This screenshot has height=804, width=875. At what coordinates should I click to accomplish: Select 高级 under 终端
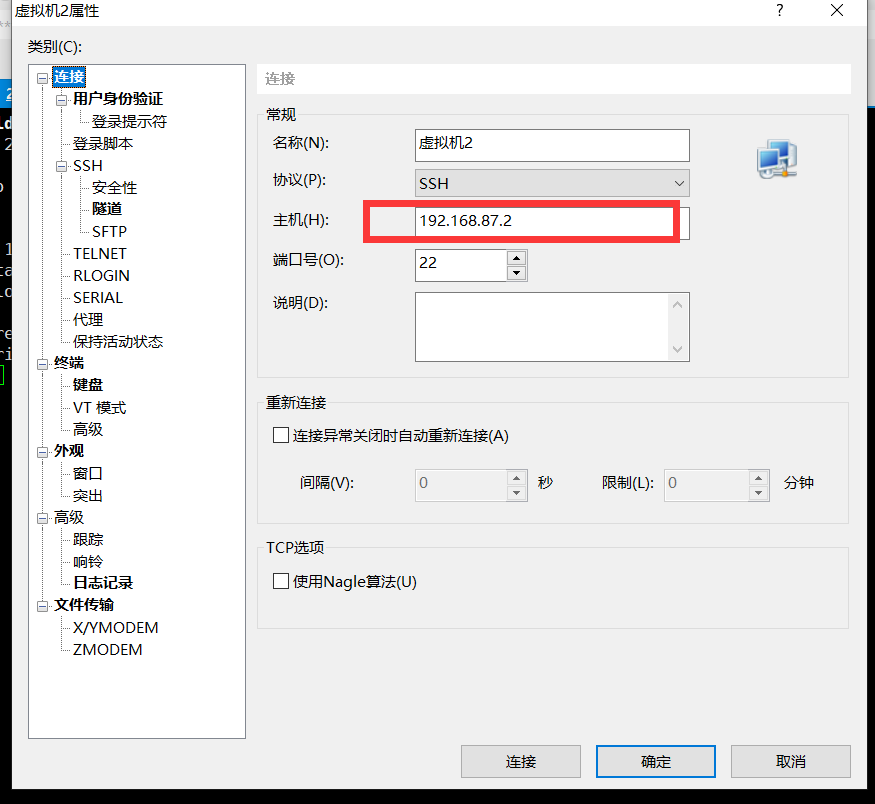(x=88, y=430)
